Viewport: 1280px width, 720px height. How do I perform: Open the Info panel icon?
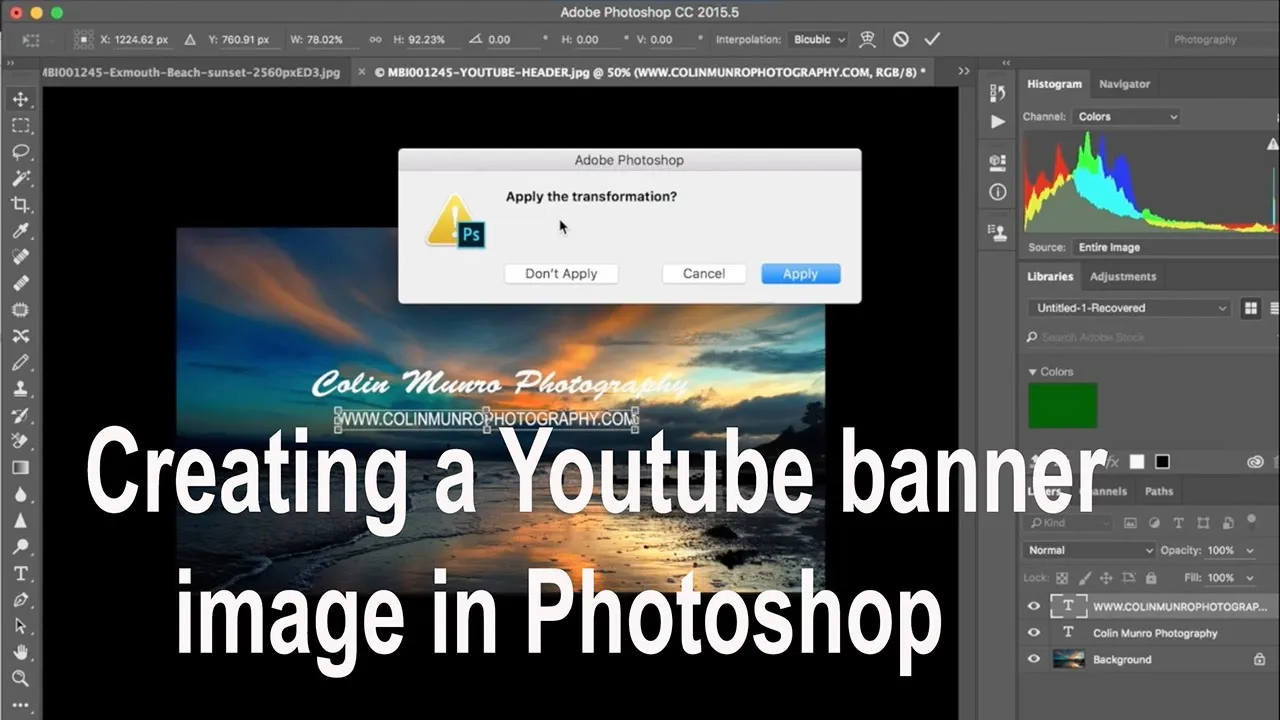pyautogui.click(x=998, y=192)
